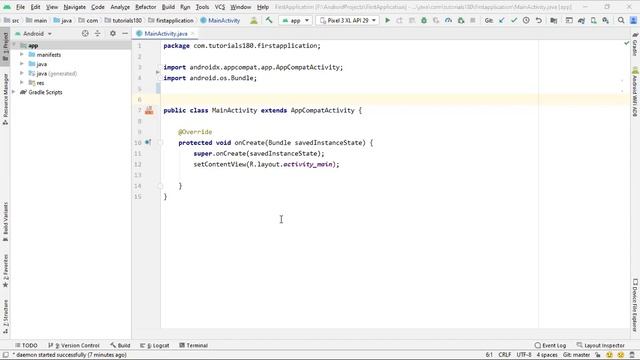Click the MainActivity breadcrumb in navigation bar
This screenshot has width=640, height=360.
pos(220,20)
